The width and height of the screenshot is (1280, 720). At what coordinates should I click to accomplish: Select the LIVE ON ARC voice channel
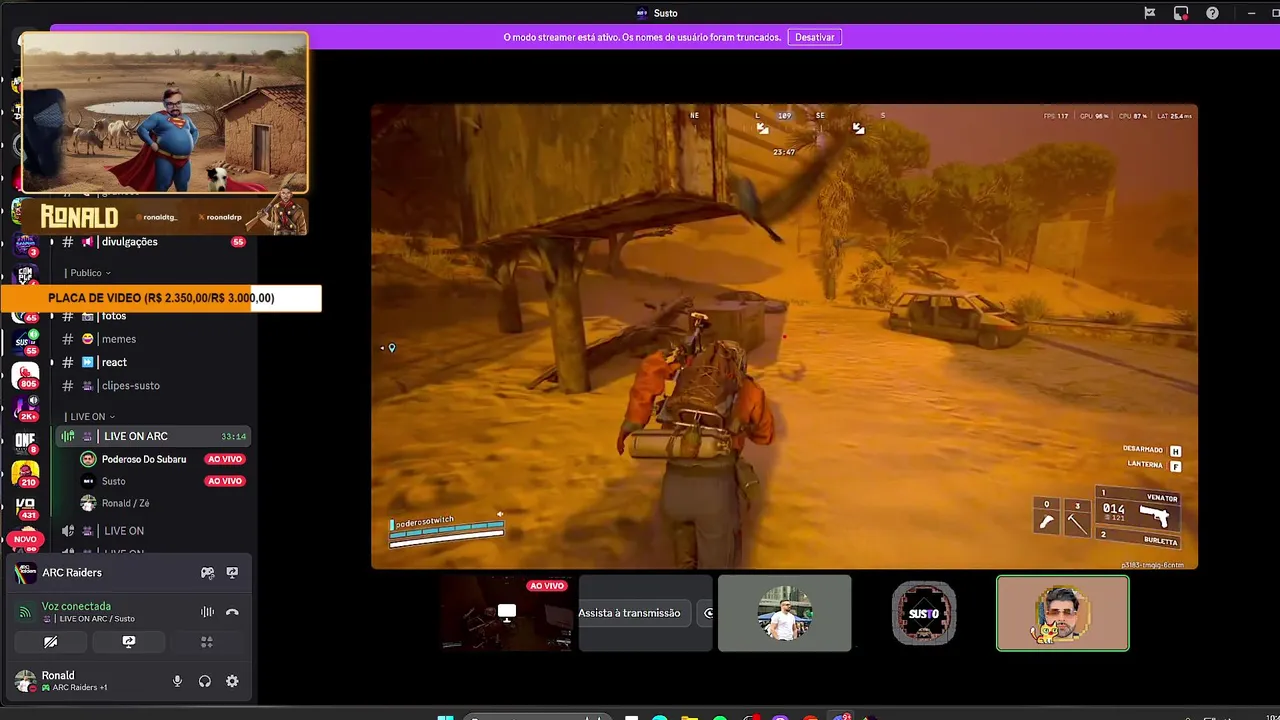click(x=152, y=436)
